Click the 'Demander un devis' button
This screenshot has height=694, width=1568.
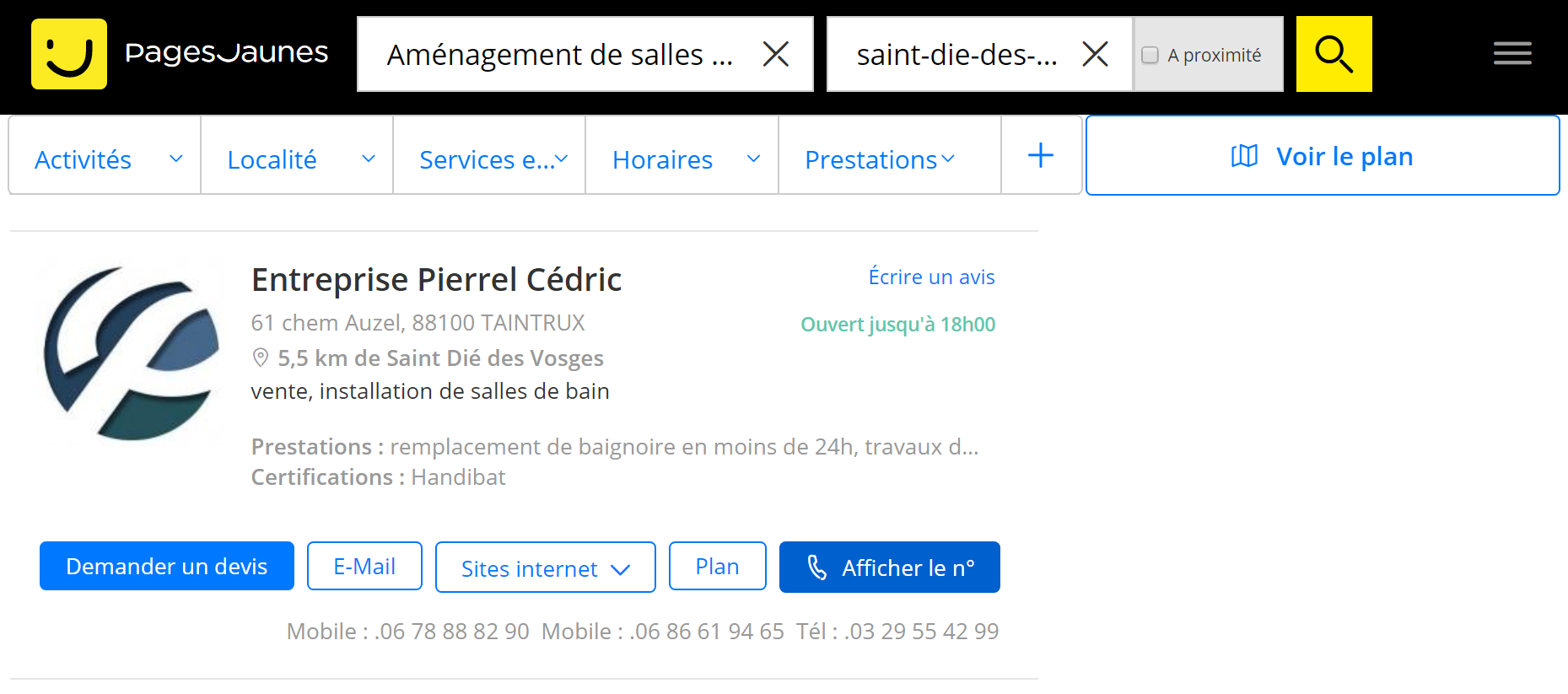tap(167, 567)
